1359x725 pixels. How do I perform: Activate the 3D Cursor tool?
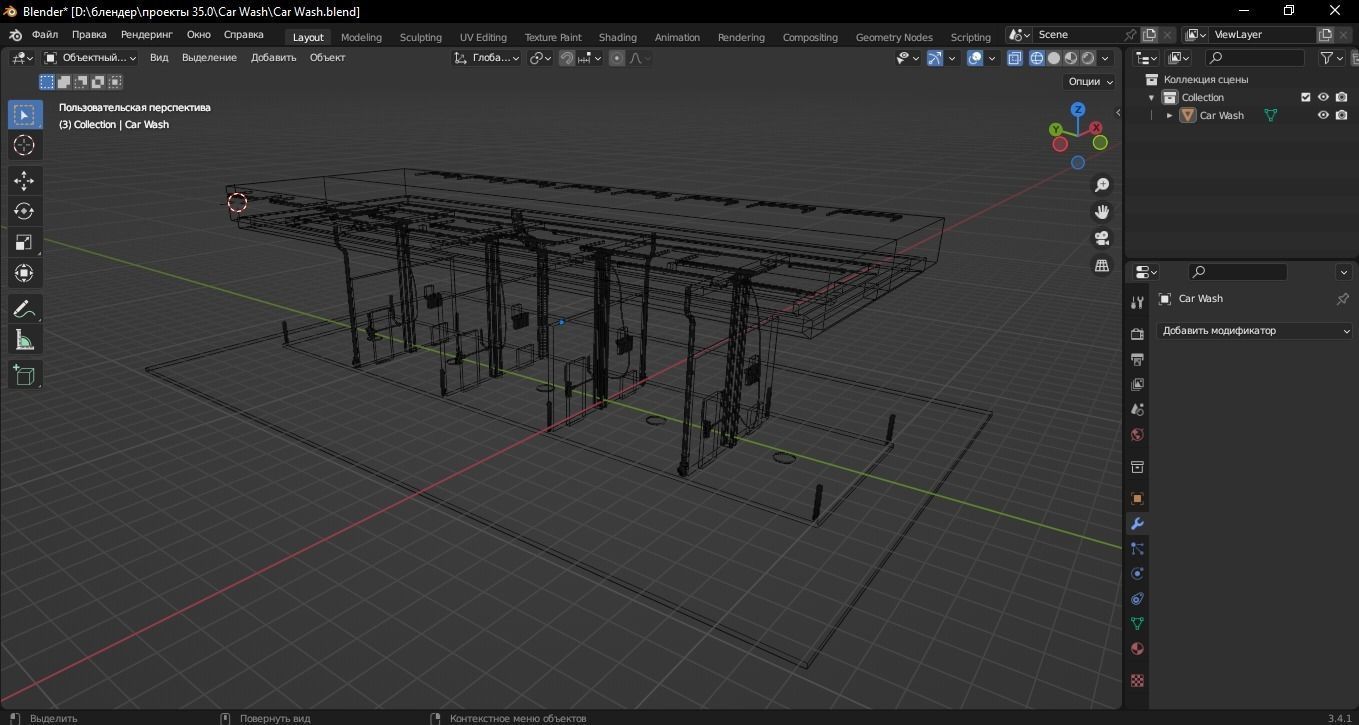click(24, 146)
